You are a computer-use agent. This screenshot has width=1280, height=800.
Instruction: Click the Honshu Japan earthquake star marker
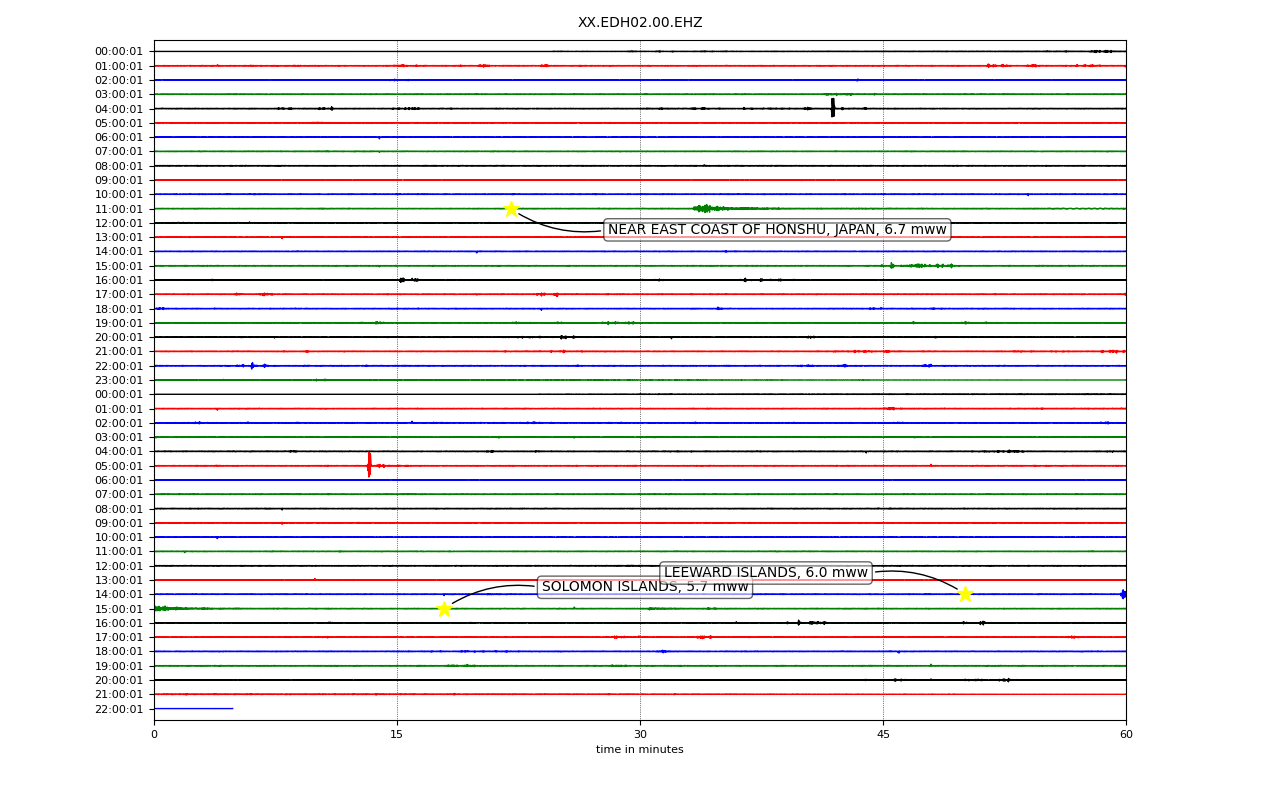(511, 209)
